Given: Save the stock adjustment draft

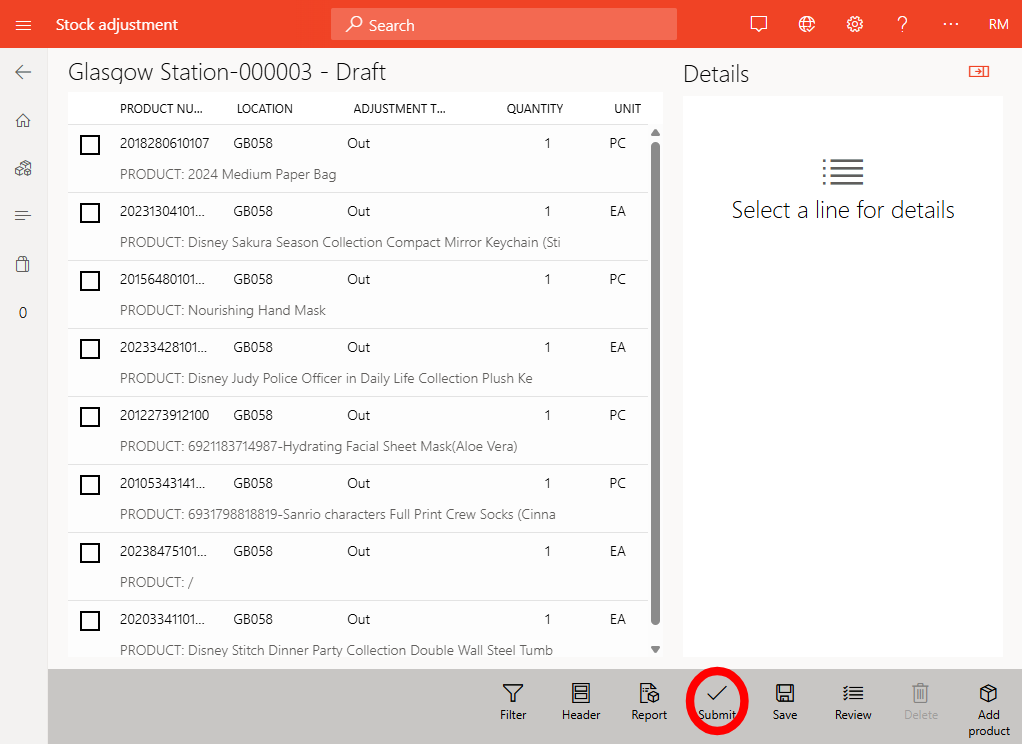Looking at the screenshot, I should 785,700.
